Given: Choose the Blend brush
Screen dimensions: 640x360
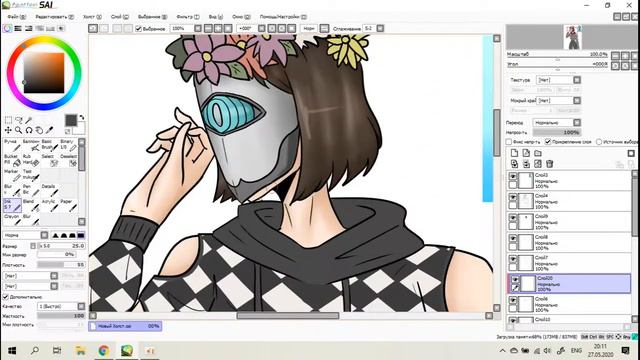Looking at the screenshot, I should click(31, 205).
